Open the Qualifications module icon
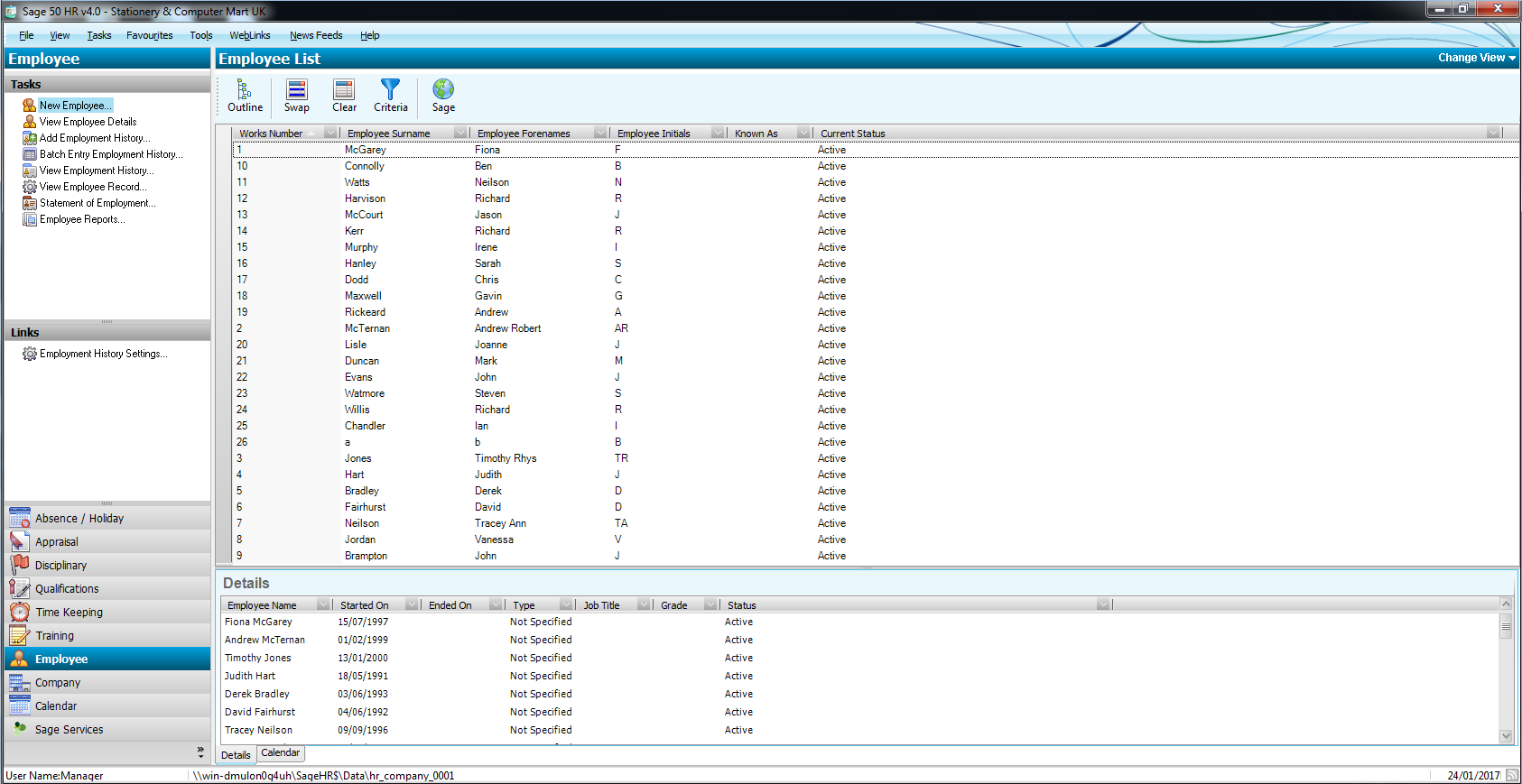The width and height of the screenshot is (1522, 784). coord(19,588)
